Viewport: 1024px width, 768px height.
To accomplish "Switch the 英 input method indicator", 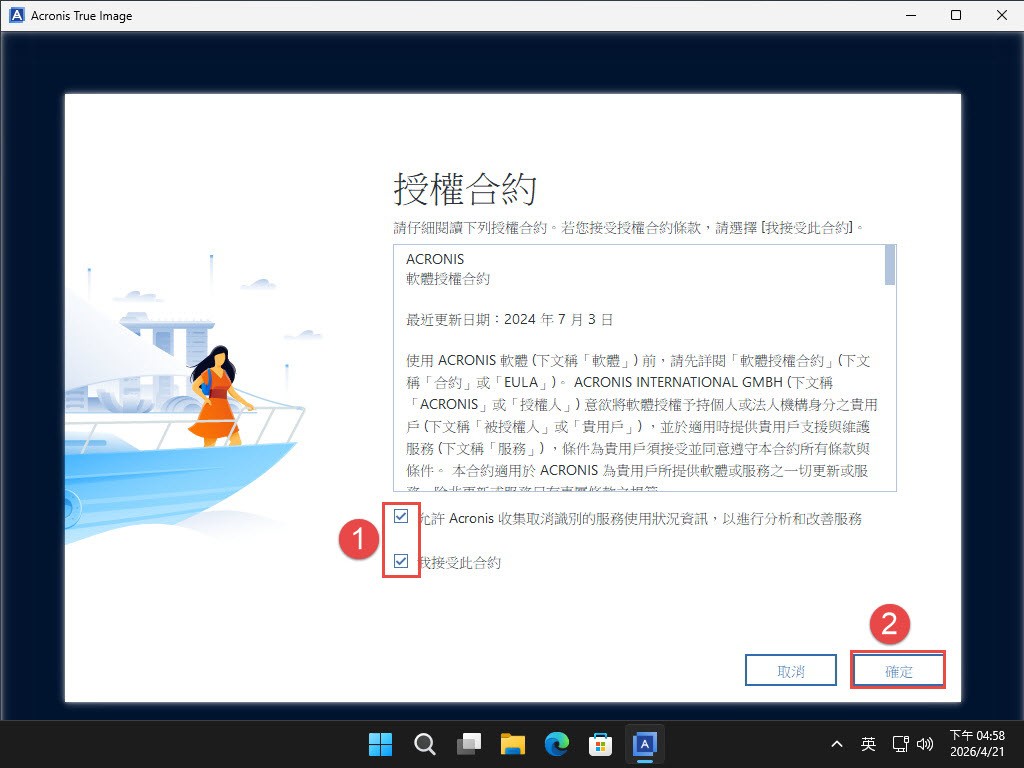I will [868, 744].
